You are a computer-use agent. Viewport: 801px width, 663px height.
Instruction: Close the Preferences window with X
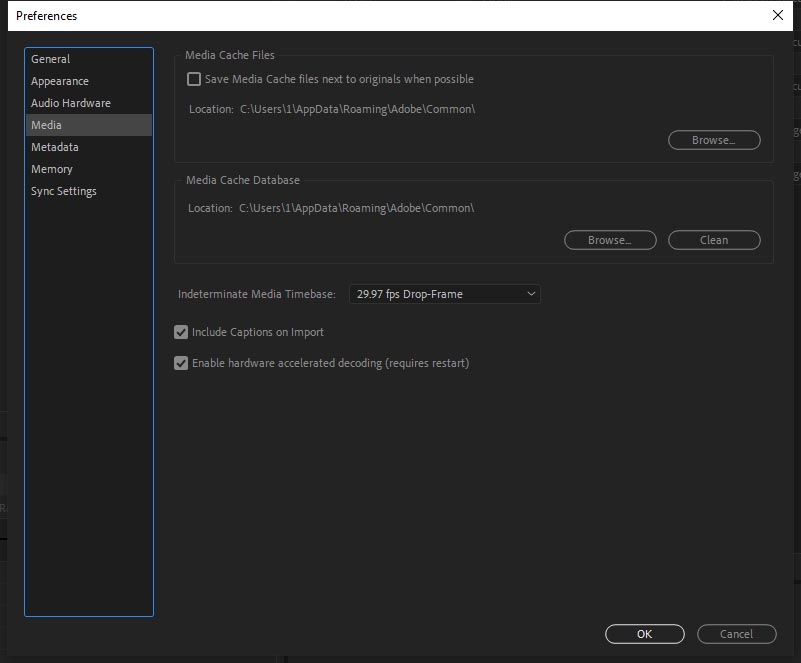[x=778, y=15]
